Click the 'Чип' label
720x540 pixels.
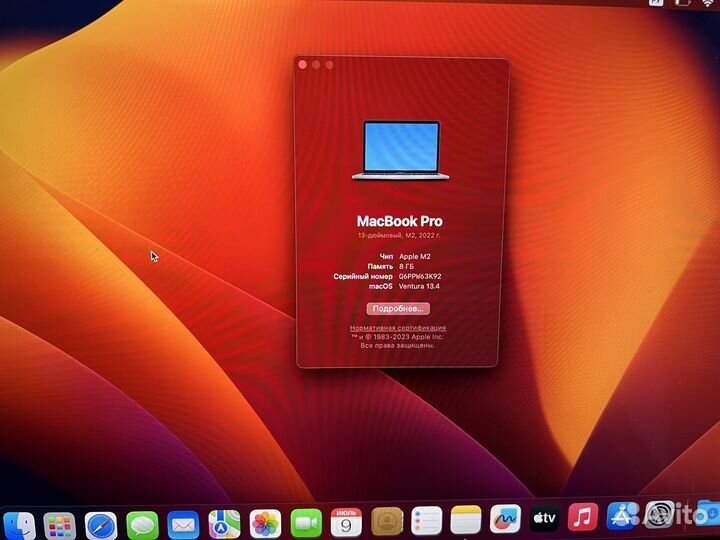386,257
